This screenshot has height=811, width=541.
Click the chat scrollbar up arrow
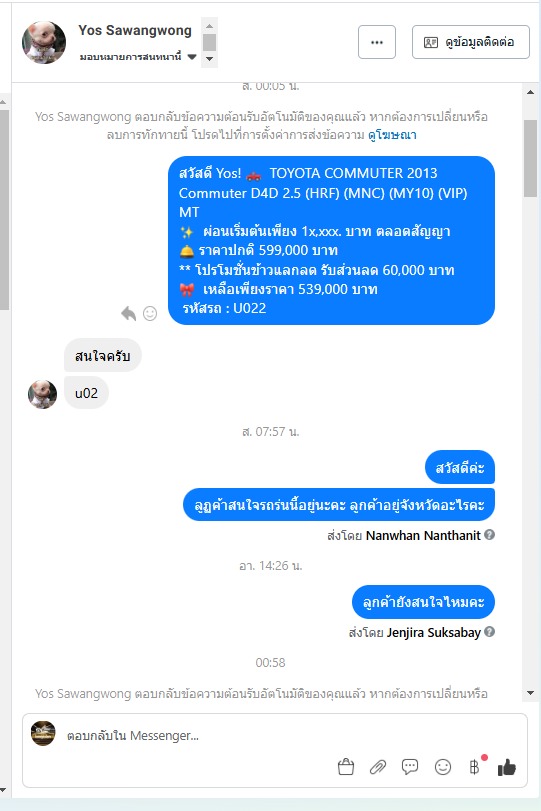(x=531, y=92)
